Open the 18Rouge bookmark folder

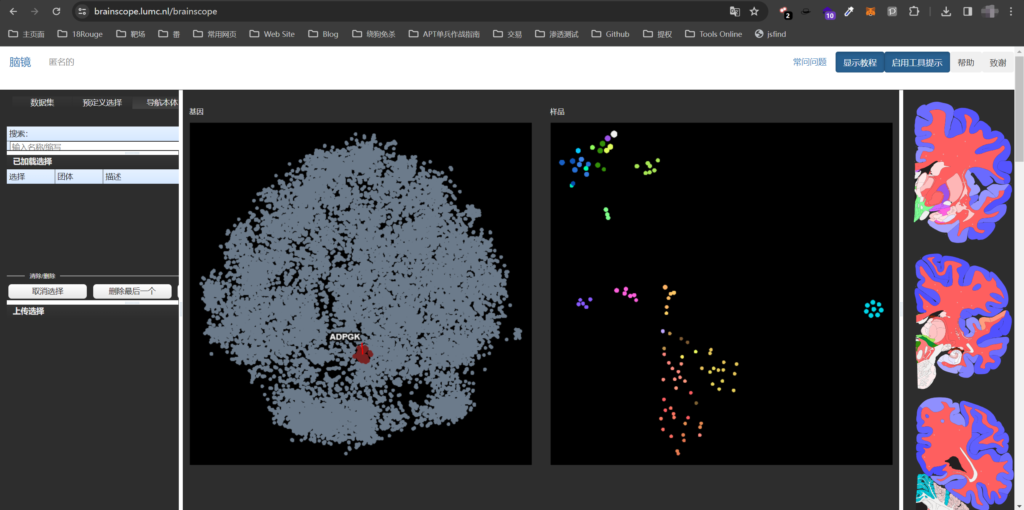(80, 34)
